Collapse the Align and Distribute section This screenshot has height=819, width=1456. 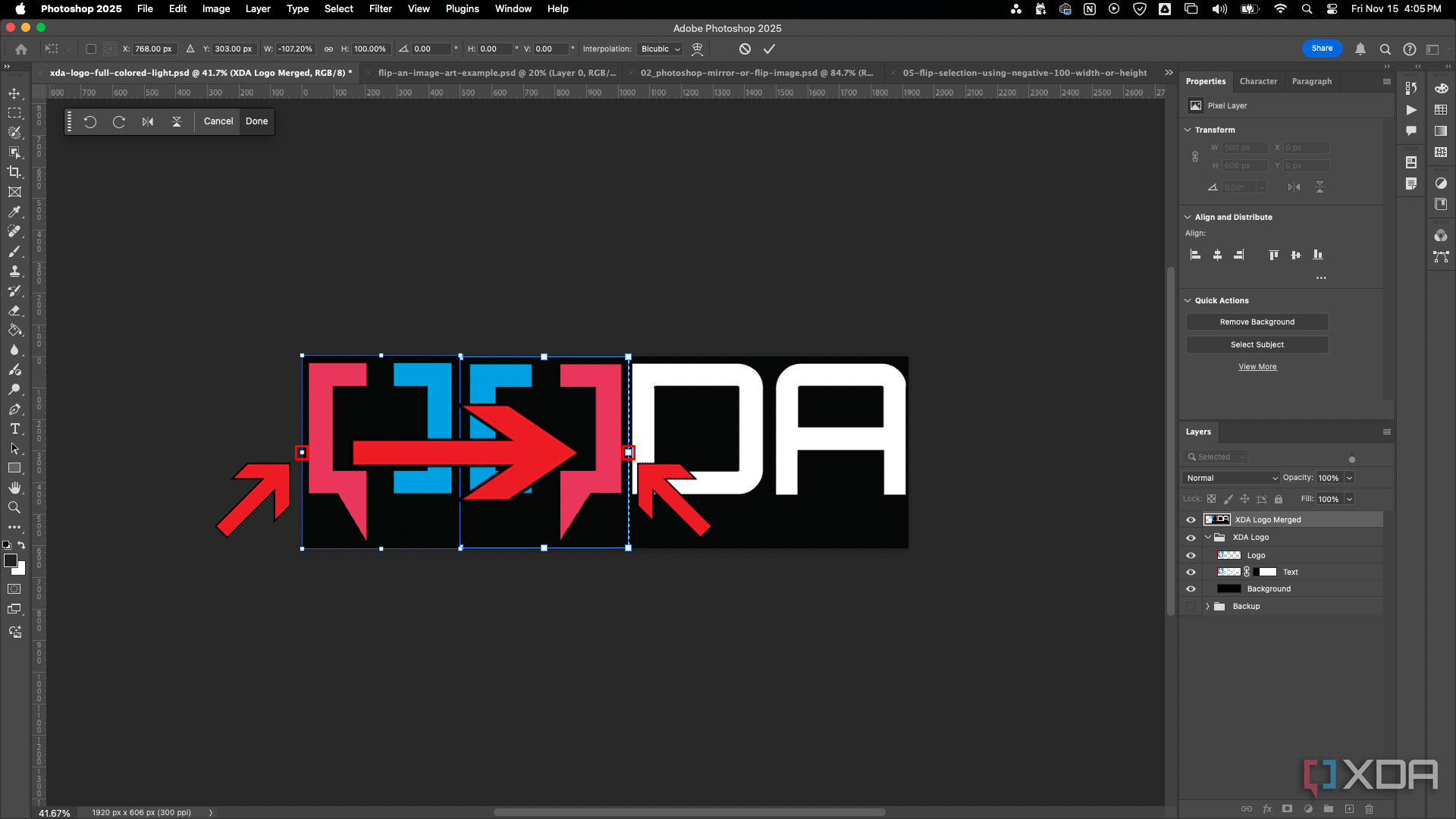click(x=1188, y=217)
